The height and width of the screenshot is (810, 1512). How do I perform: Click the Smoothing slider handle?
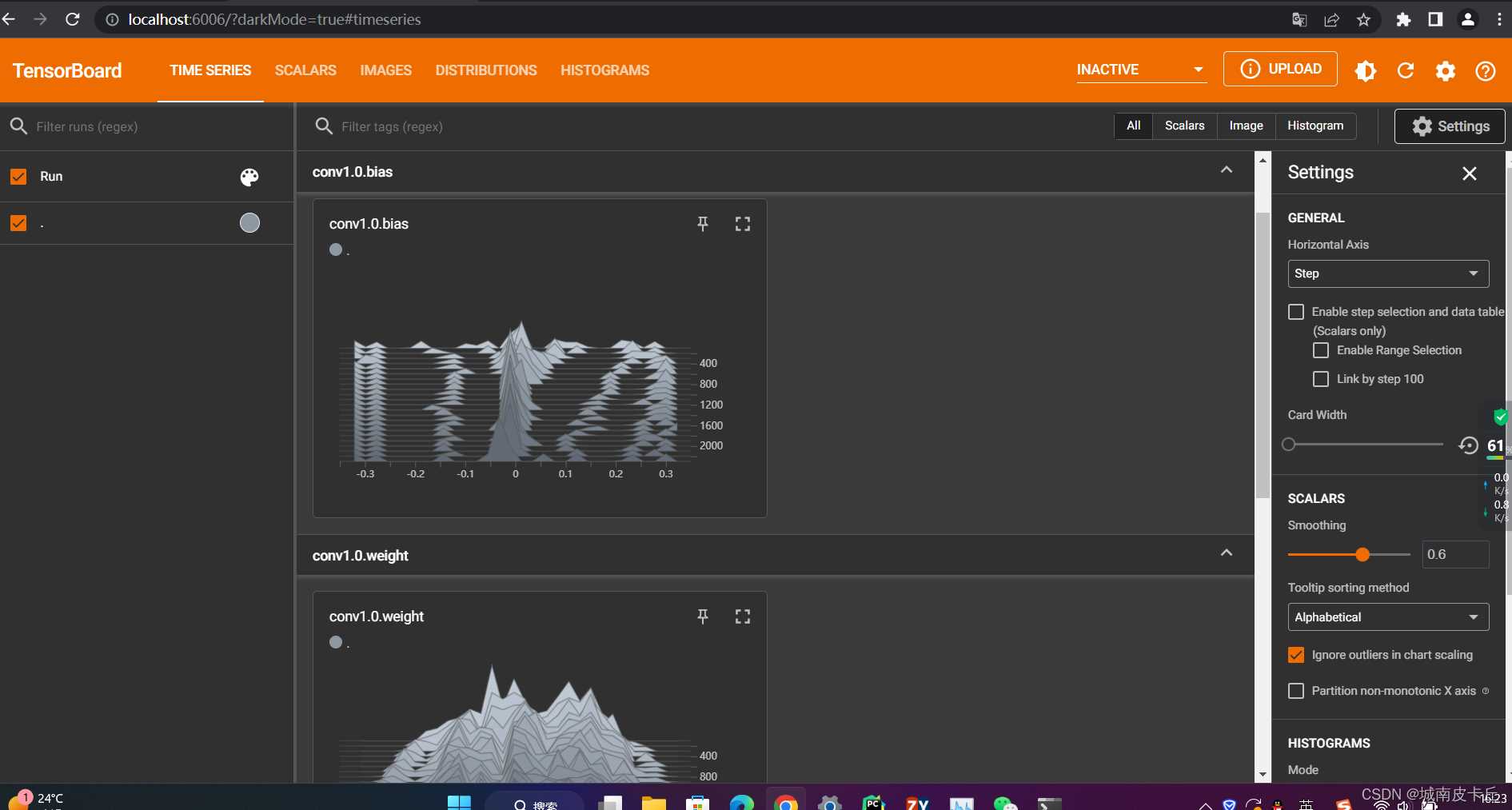coord(1362,554)
